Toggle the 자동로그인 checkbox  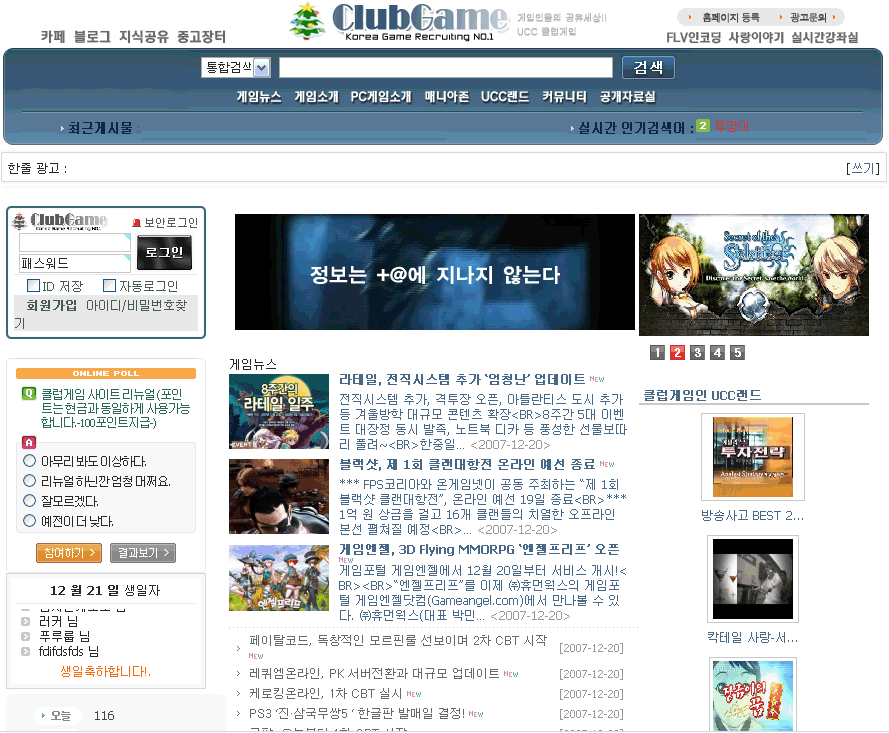click(x=109, y=285)
